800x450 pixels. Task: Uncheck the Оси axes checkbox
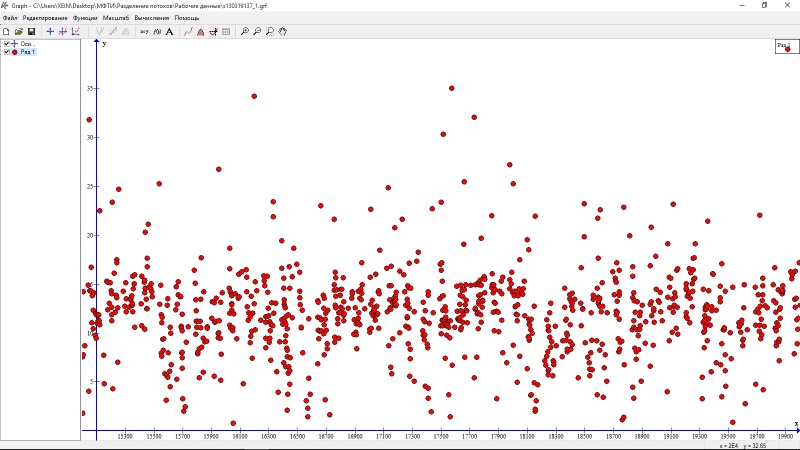7,44
